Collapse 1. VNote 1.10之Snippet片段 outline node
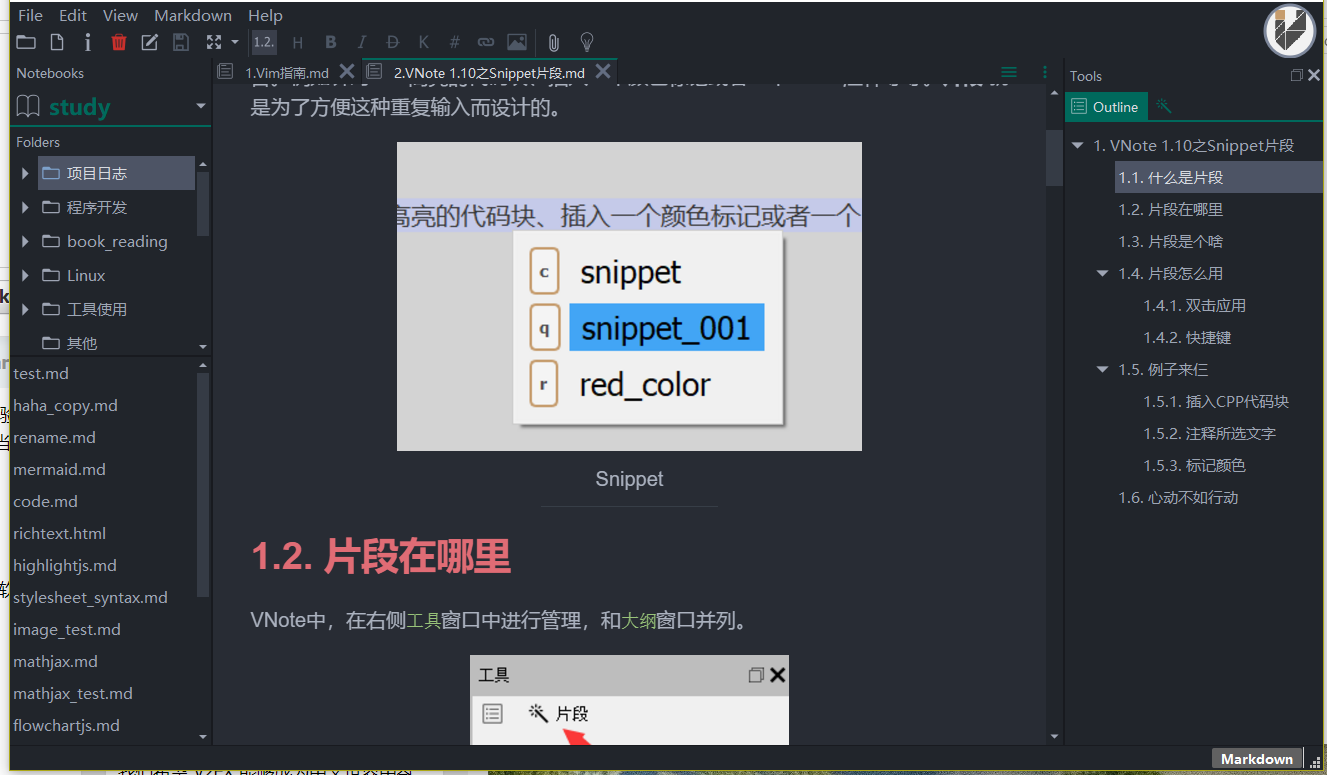The image size is (1327, 775). [1078, 145]
